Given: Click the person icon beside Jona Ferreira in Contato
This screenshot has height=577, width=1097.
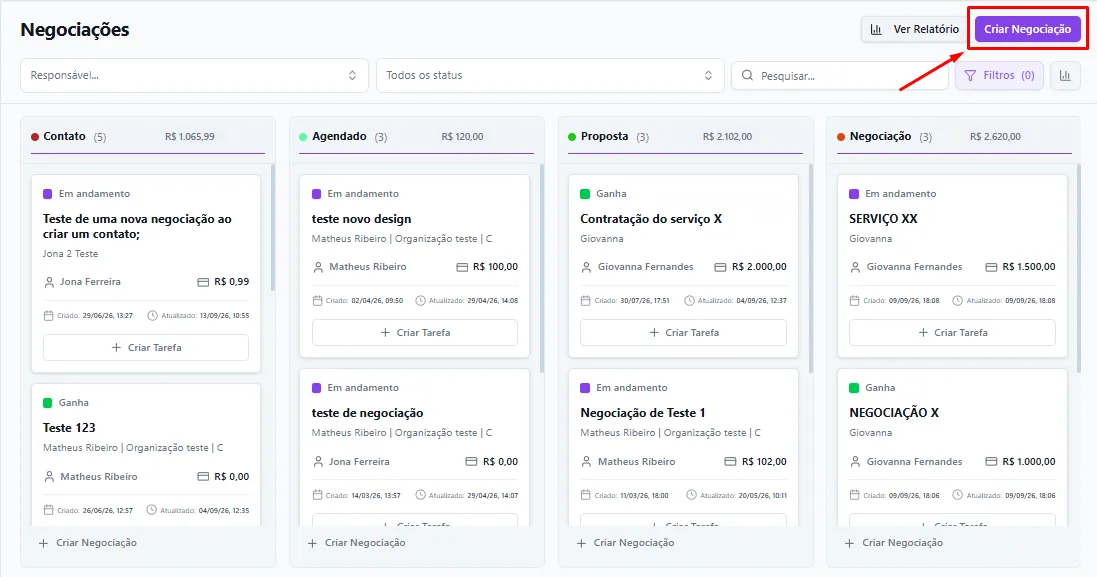Looking at the screenshot, I should [49, 283].
